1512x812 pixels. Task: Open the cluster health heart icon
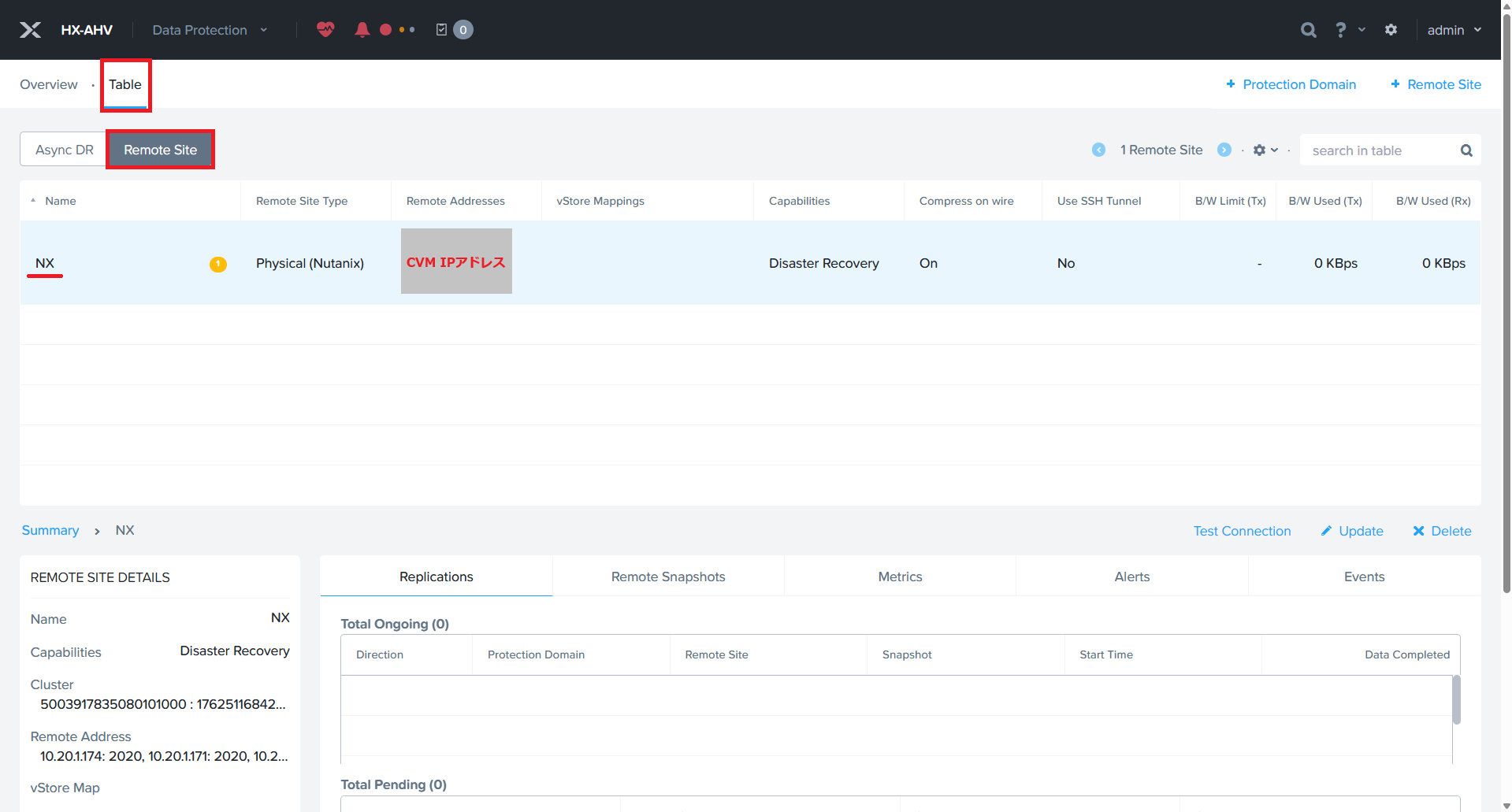pyautogui.click(x=325, y=30)
